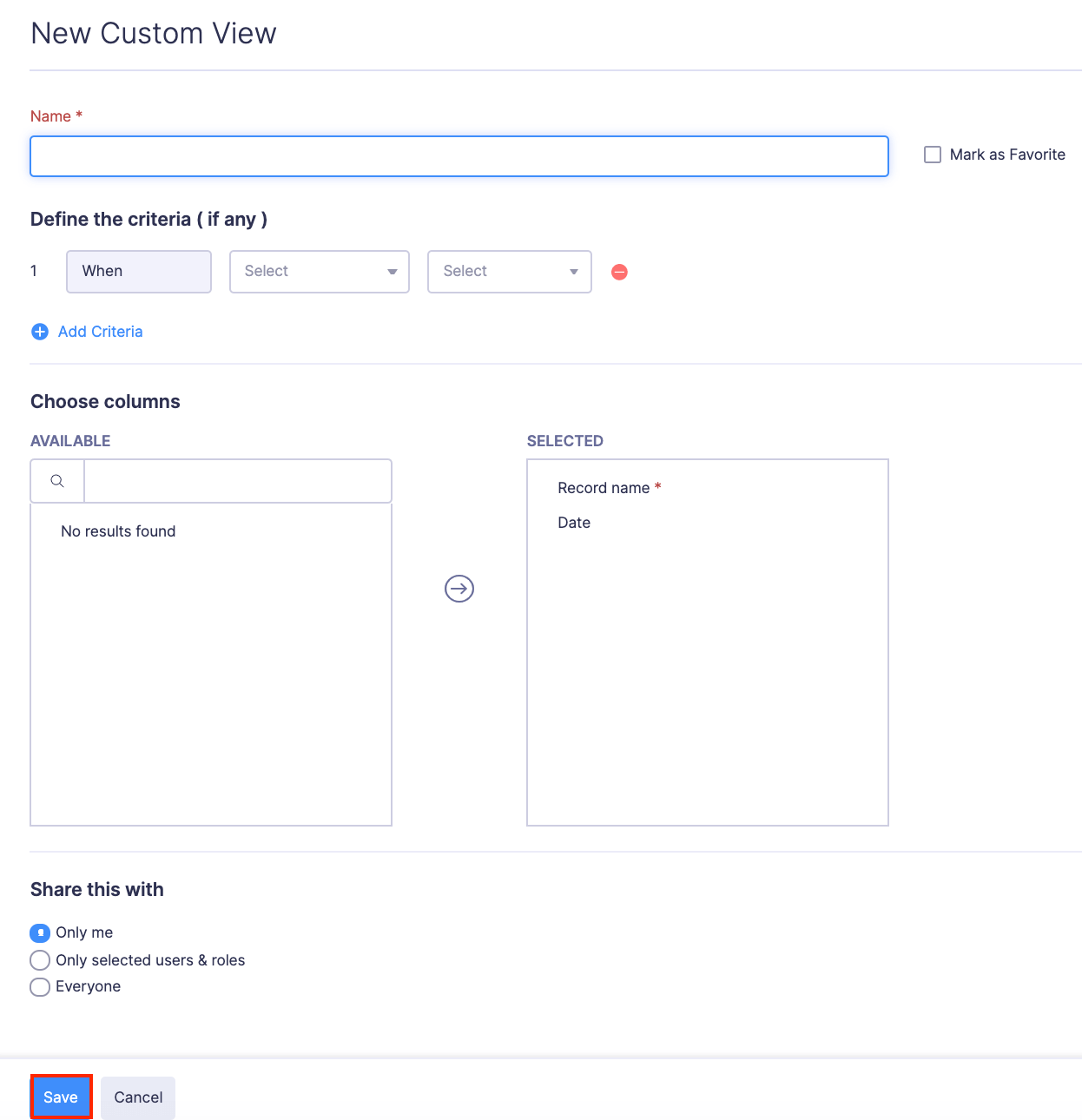
Task: Click the Cancel button
Action: [138, 1097]
